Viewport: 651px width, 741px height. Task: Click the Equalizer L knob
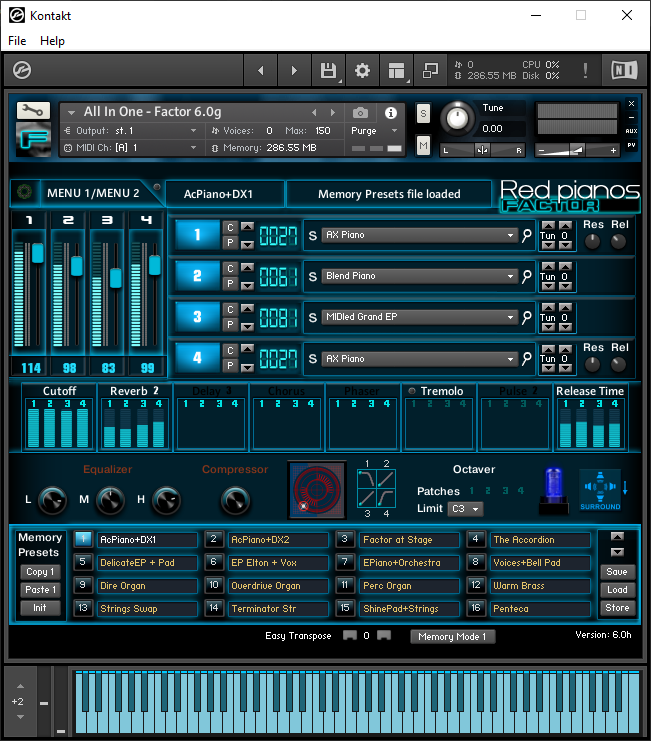tap(52, 500)
